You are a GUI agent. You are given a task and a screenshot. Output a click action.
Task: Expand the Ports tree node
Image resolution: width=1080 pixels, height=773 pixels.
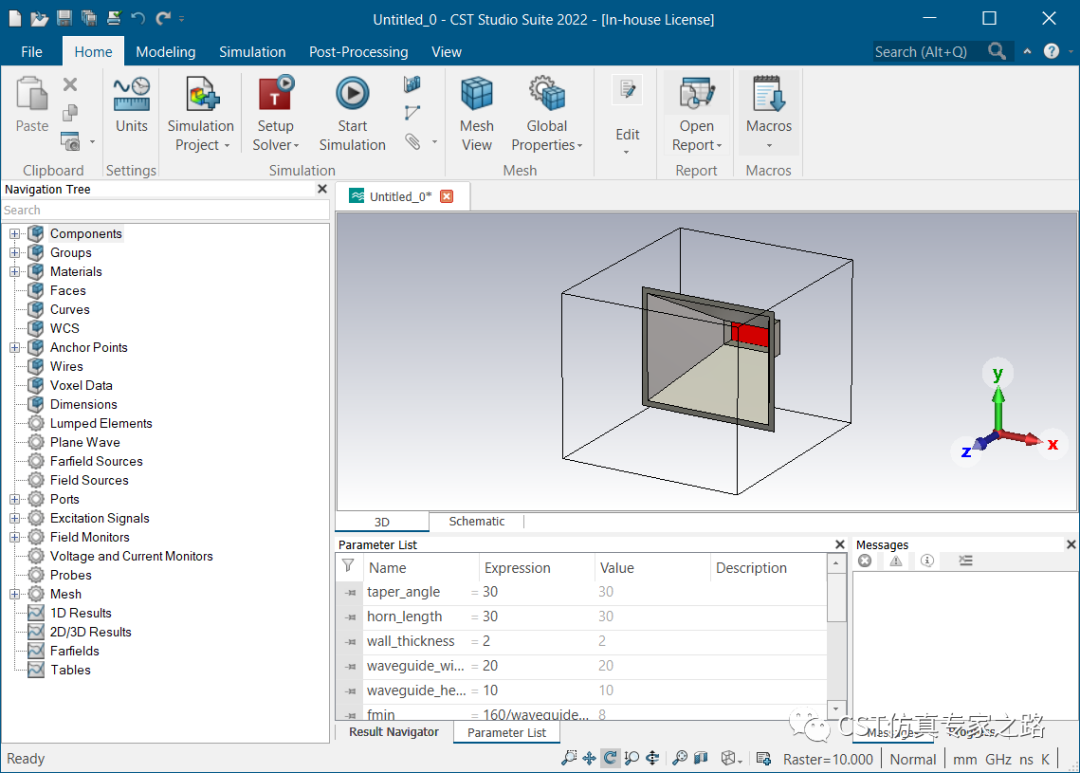[14, 499]
